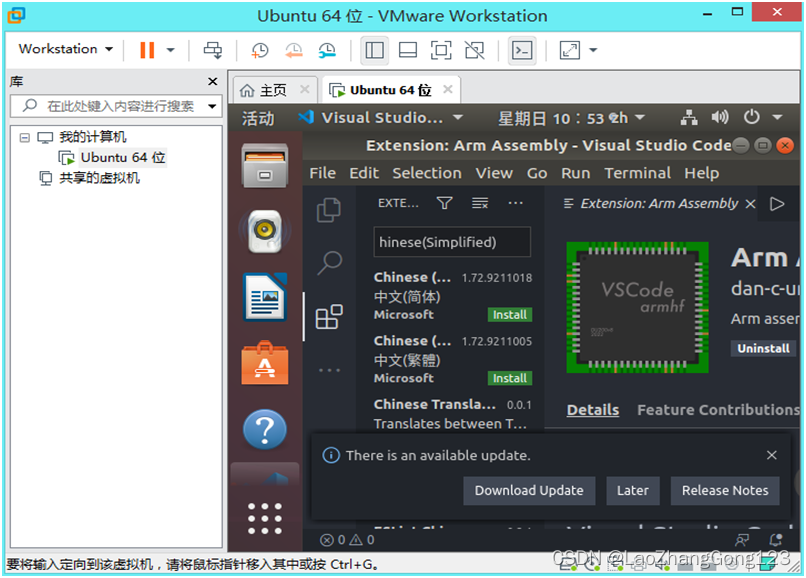Image resolution: width=806 pixels, height=578 pixels.
Task: Click the sound volume icon in Ubuntu top bar
Action: pos(720,117)
